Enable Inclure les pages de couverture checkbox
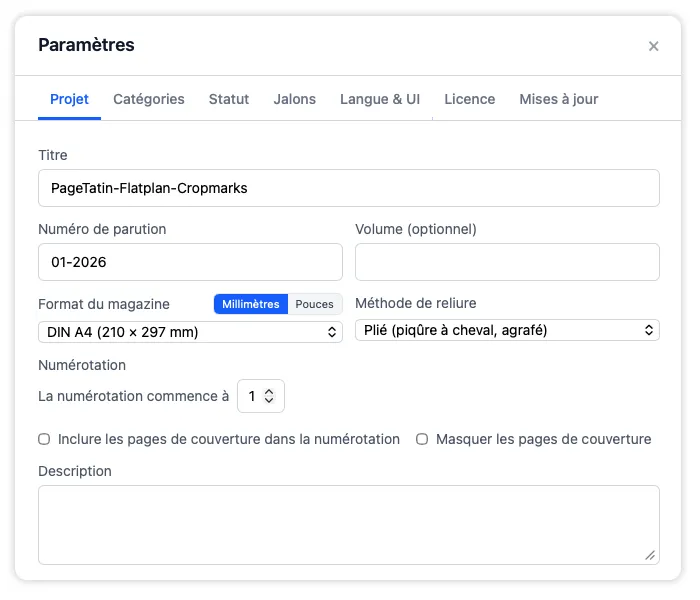The width and height of the screenshot is (700, 600). click(44, 439)
